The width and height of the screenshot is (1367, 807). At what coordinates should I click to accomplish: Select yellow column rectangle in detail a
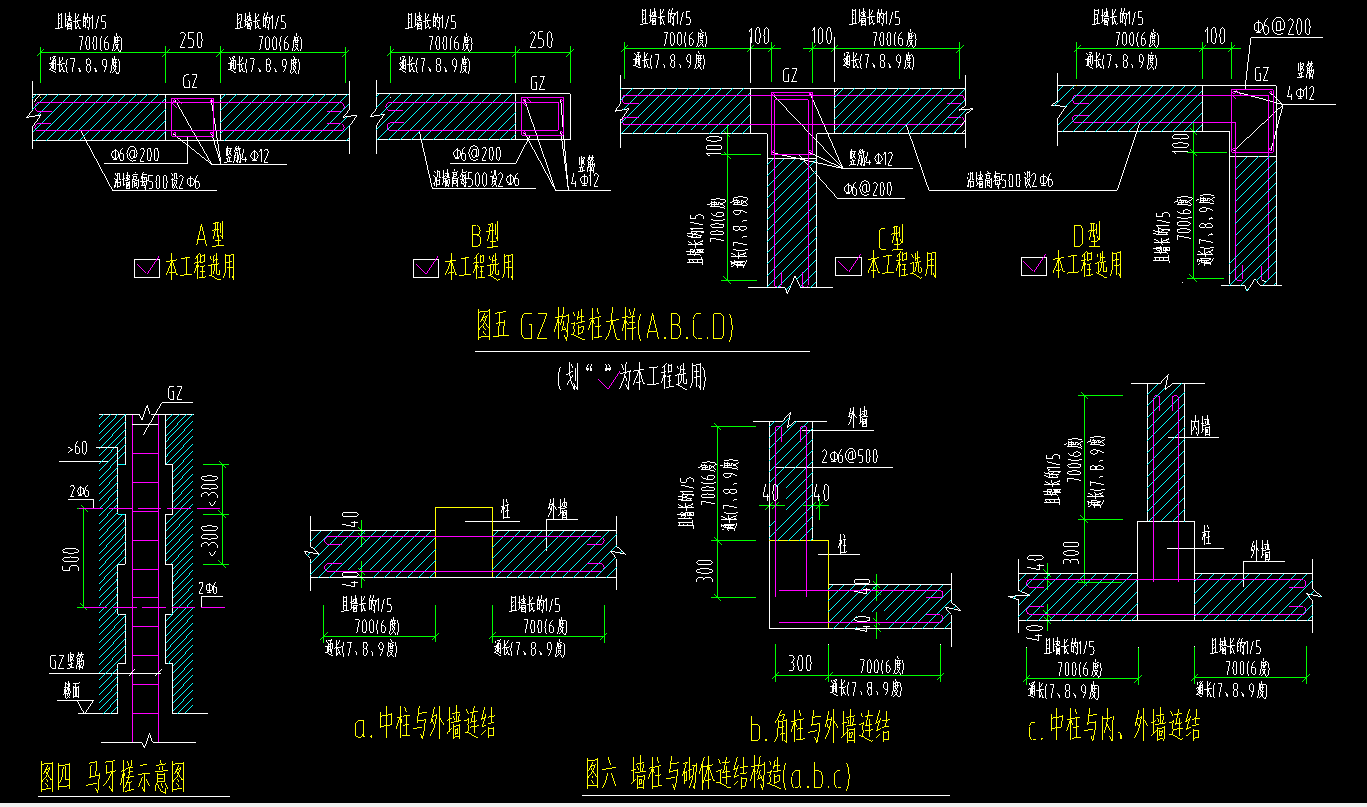[x=465, y=541]
